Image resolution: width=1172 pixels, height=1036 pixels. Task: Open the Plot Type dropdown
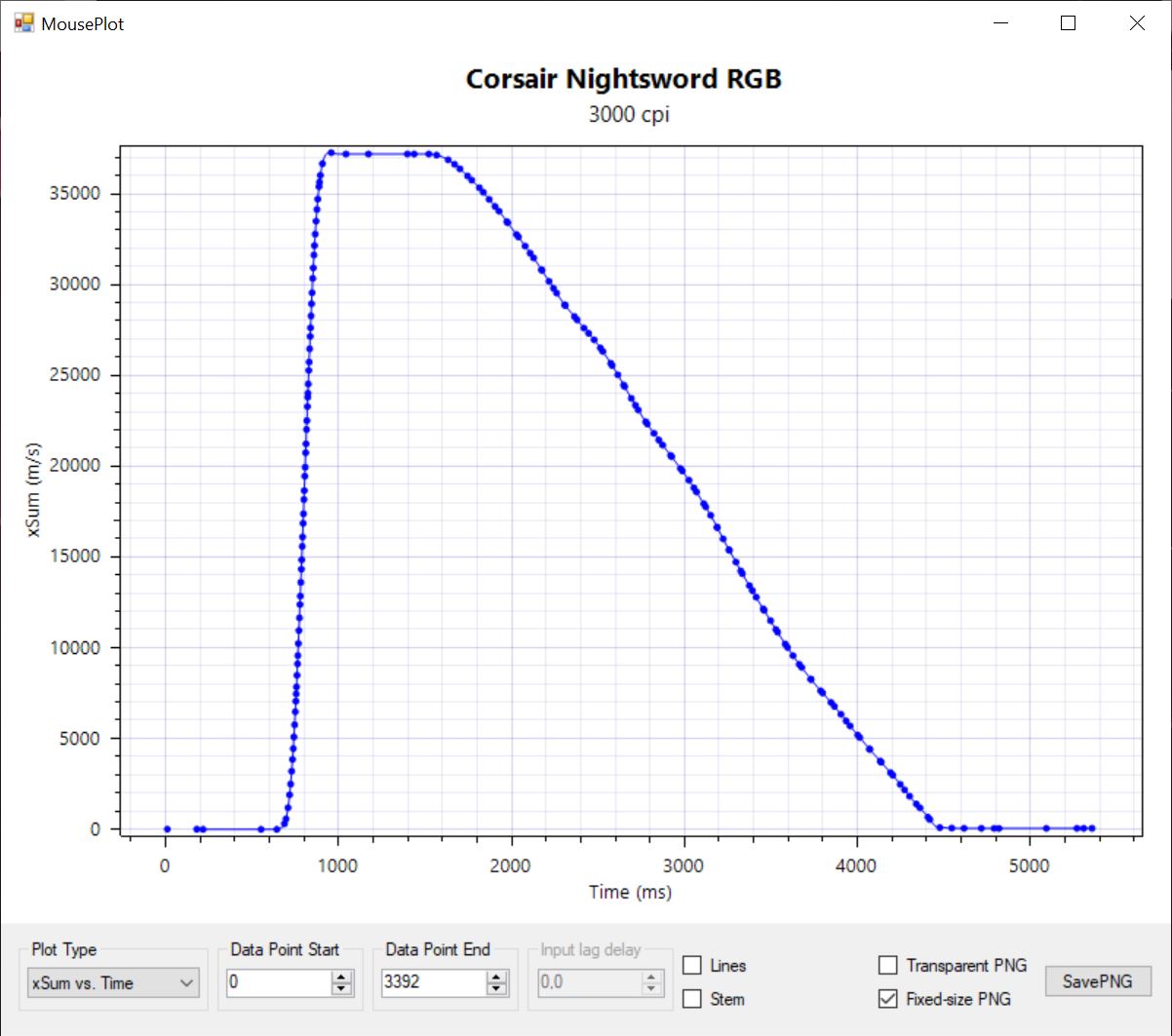click(113, 983)
